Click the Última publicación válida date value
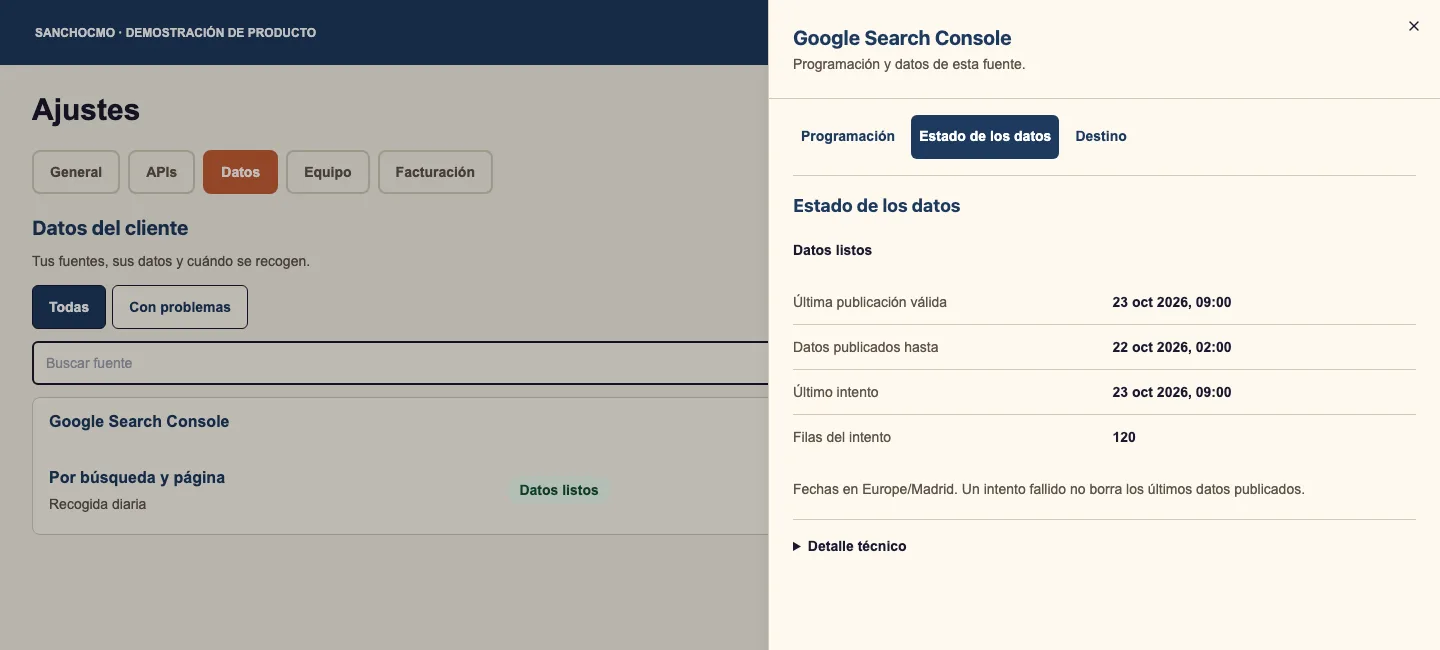1440x650 pixels. pyautogui.click(x=1172, y=302)
